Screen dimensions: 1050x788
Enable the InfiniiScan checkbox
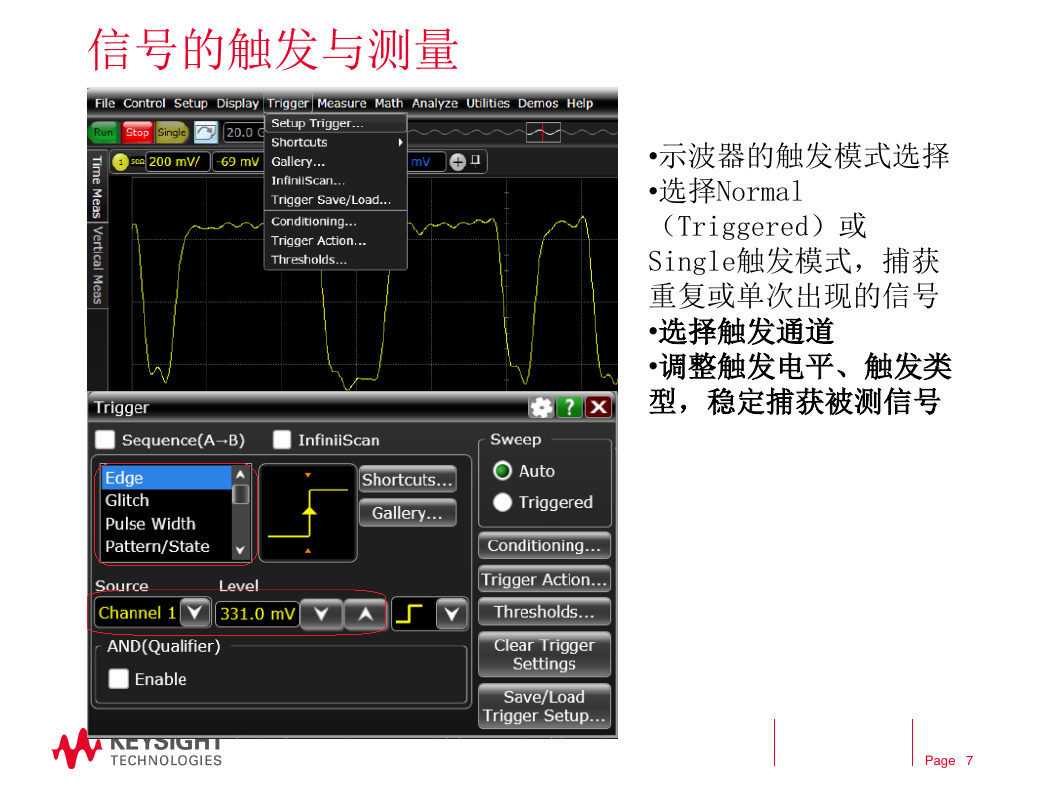[x=282, y=440]
